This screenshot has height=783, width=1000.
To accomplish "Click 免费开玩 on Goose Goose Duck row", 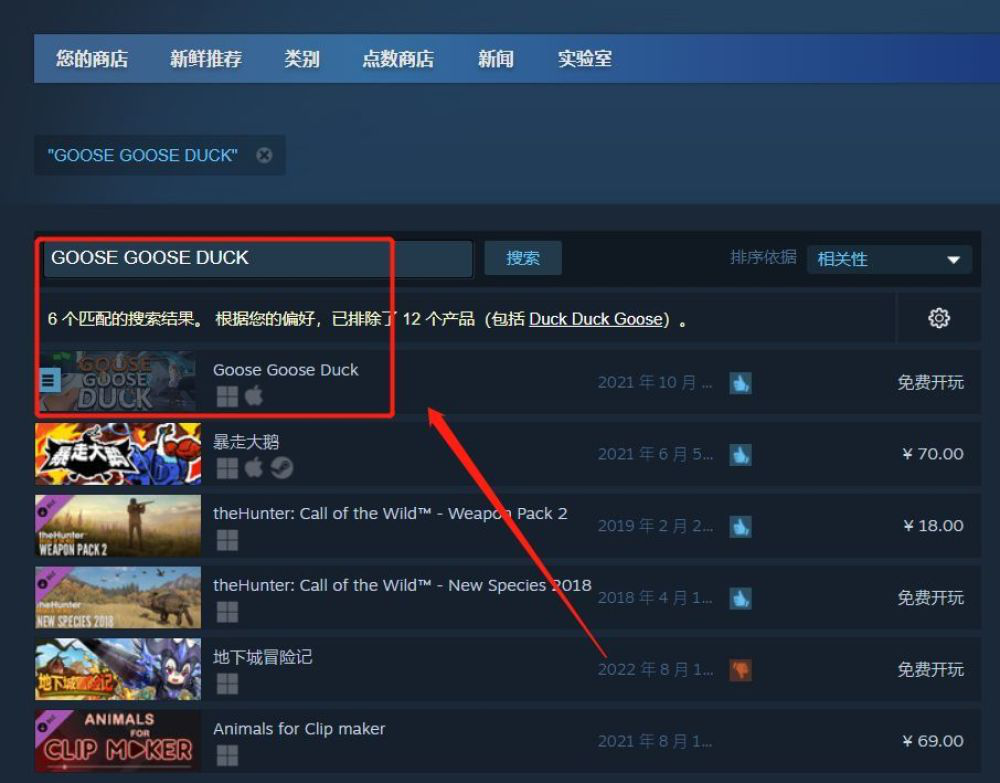I will tap(930, 383).
